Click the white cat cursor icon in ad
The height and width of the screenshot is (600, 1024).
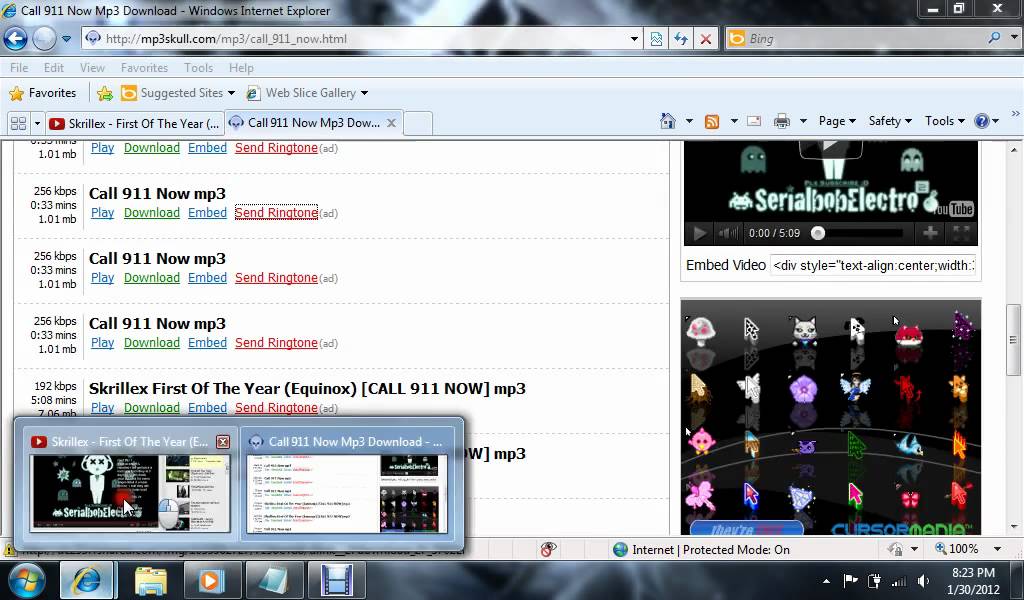click(x=804, y=330)
